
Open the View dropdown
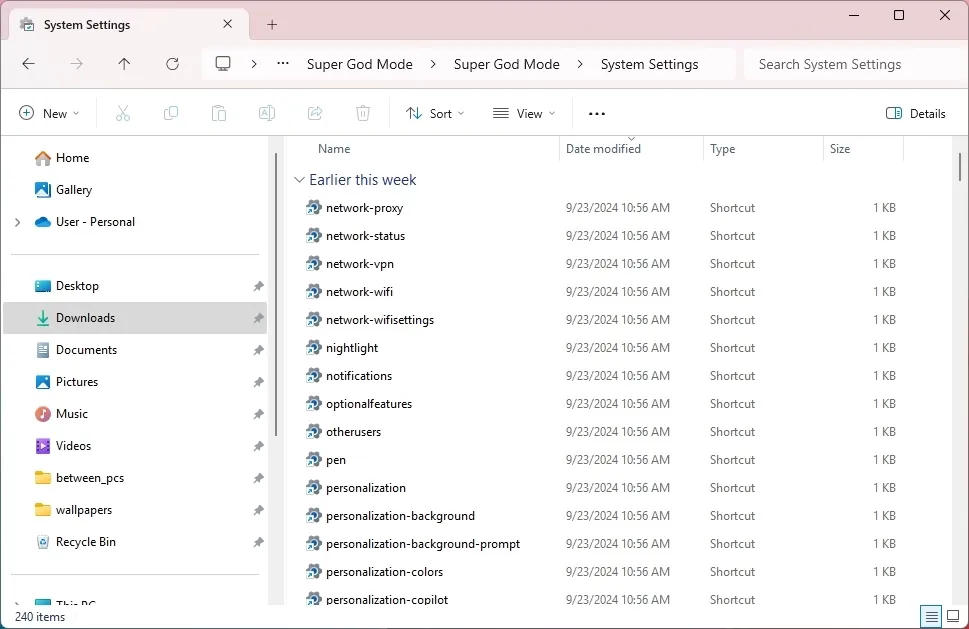523,113
